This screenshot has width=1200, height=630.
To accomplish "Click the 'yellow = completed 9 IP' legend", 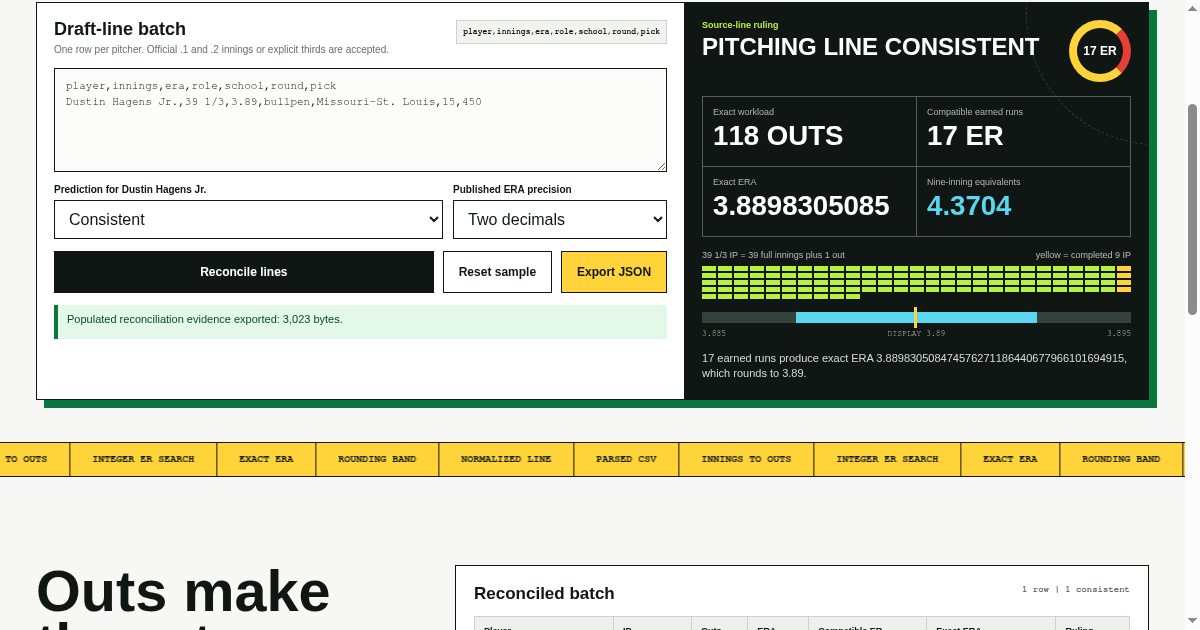I will (1083, 255).
